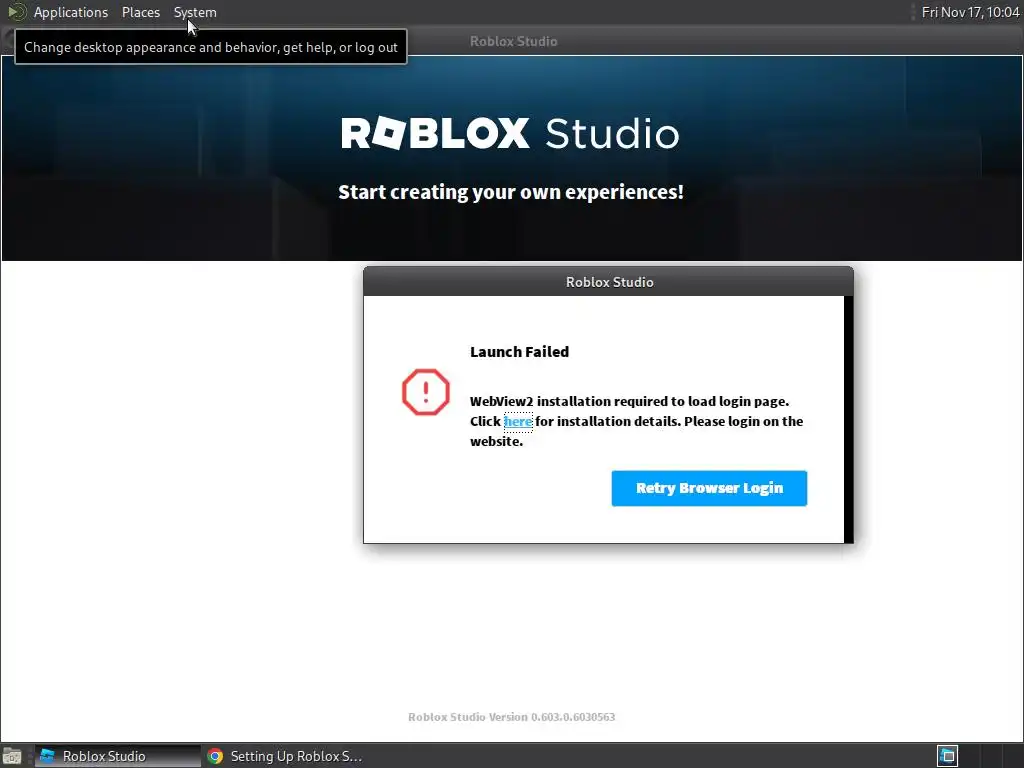Switch to Roblox Studio taskbar entry
The image size is (1024, 768).
[x=118, y=756]
